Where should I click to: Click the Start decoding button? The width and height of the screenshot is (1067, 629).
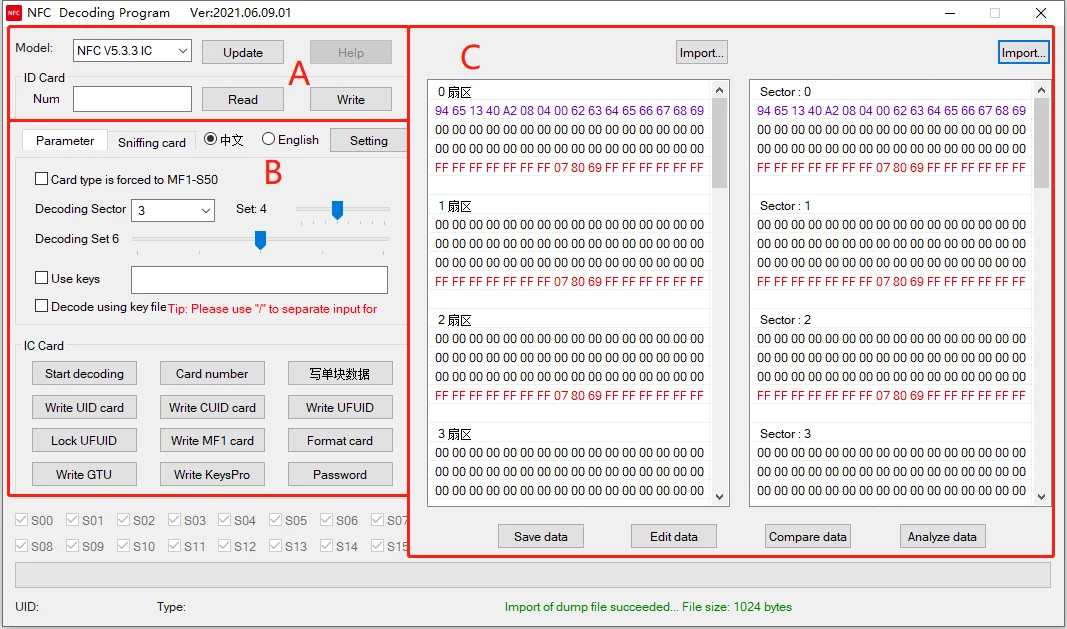[x=84, y=373]
